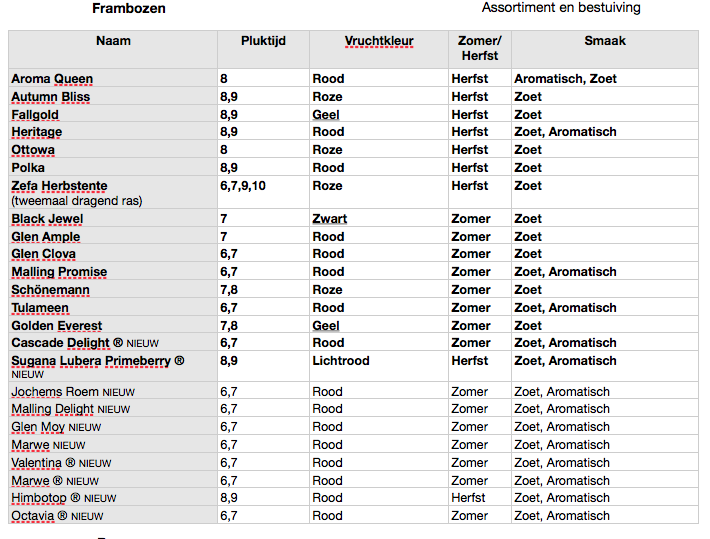This screenshot has width=710, height=539.
Task: Click the Sugana Lubera Primeberry name
Action: tap(98, 361)
